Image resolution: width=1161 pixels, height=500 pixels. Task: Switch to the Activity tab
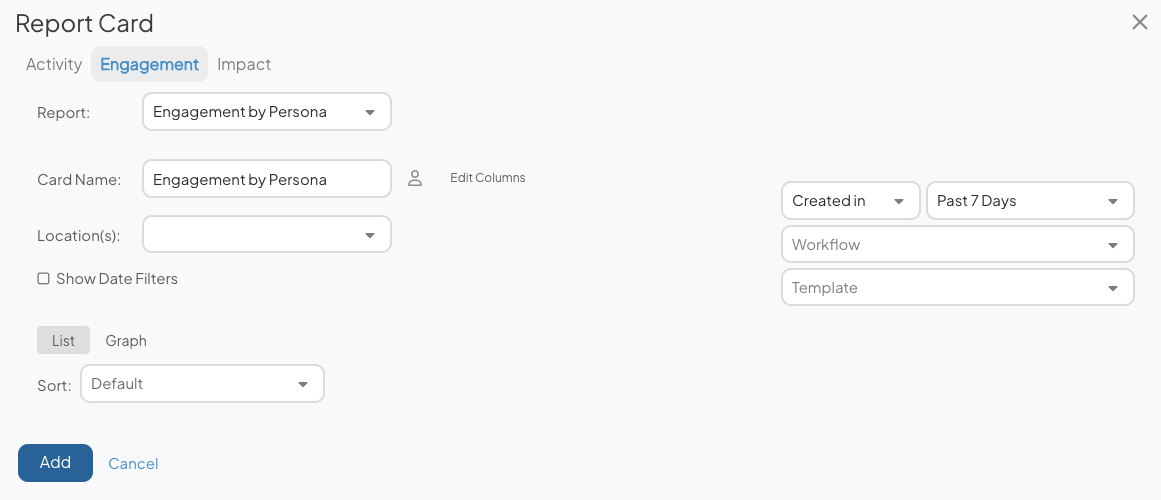point(53,64)
